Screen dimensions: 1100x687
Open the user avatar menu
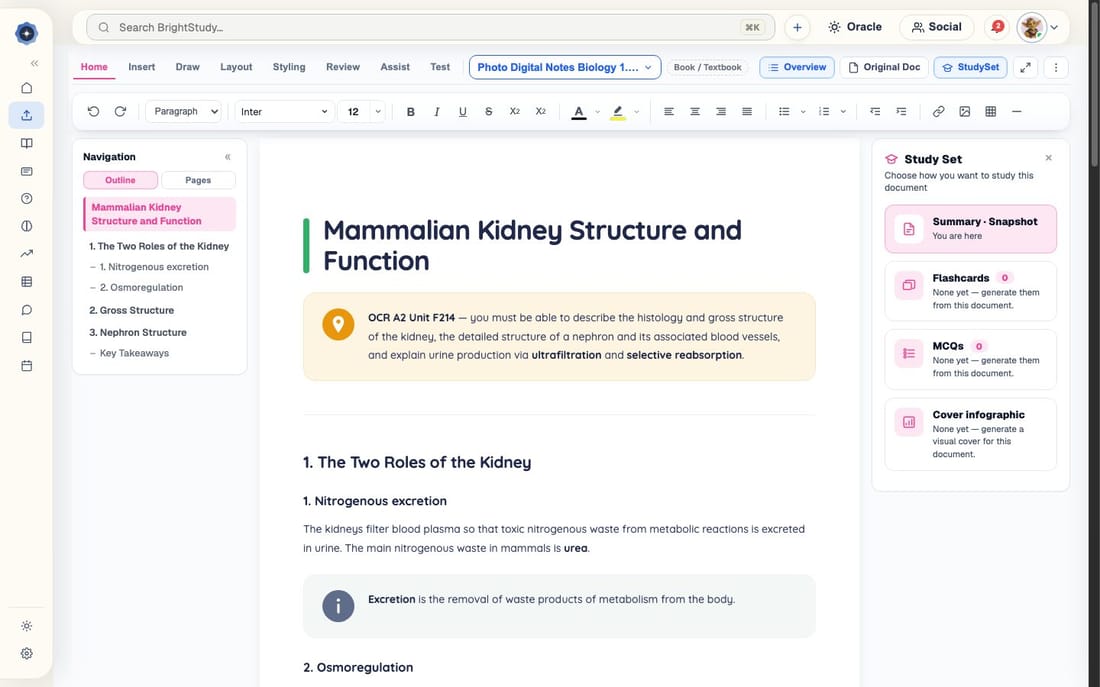point(1038,27)
